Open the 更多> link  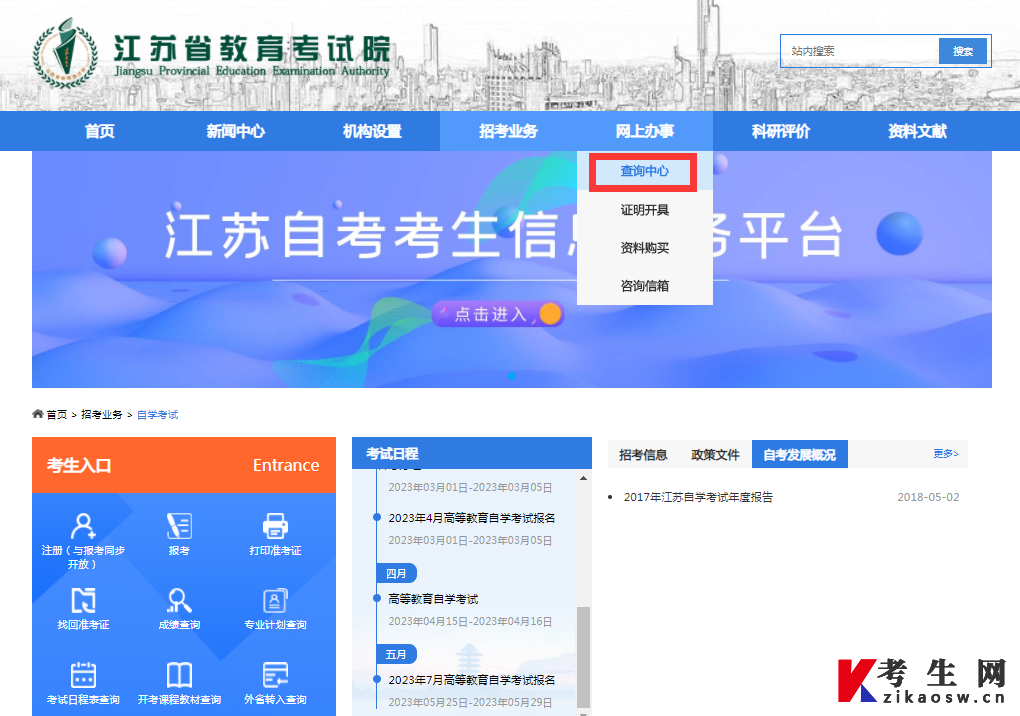pyautogui.click(x=946, y=454)
